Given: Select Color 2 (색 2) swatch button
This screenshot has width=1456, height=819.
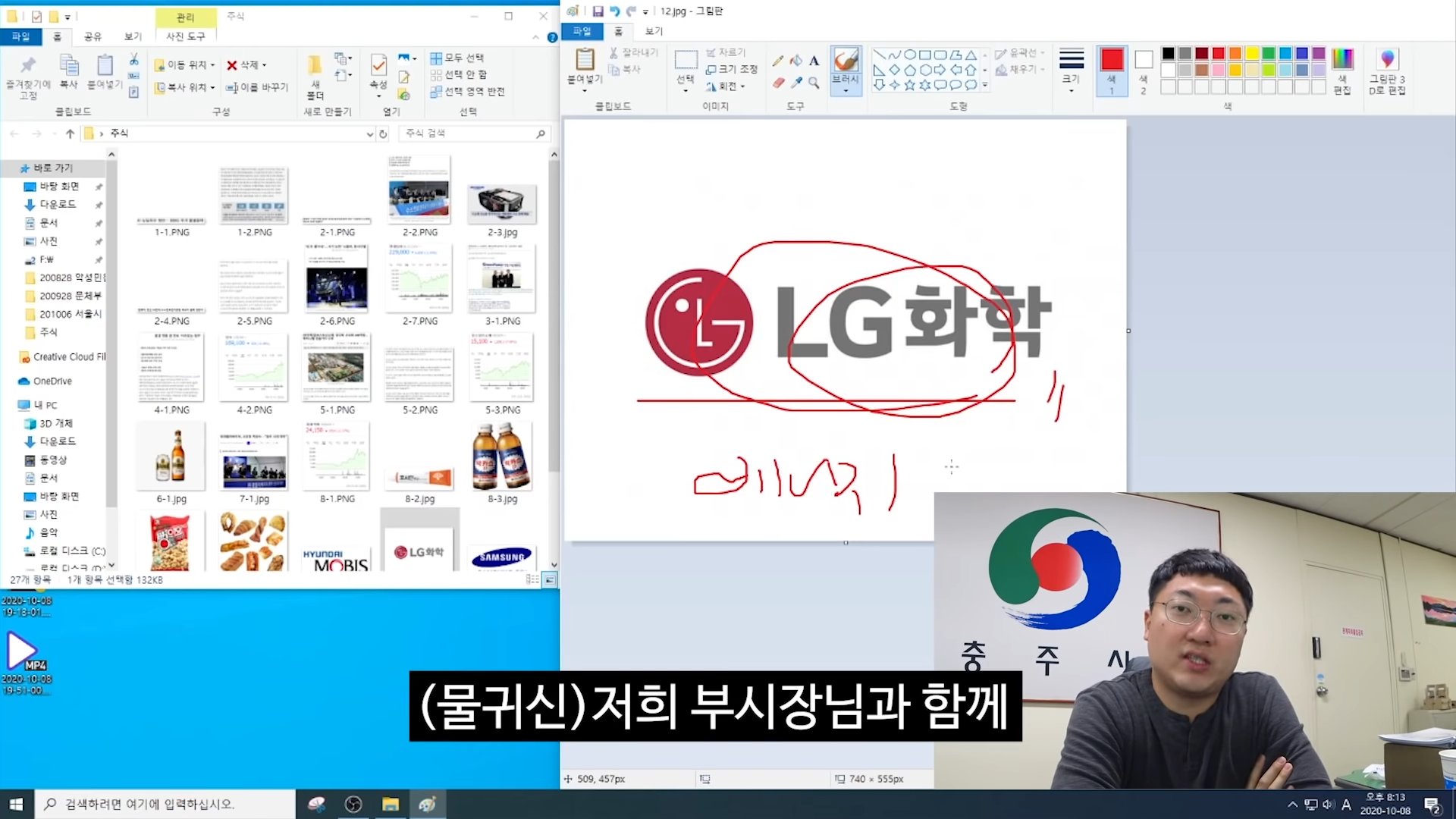Looking at the screenshot, I should 1144,71.
